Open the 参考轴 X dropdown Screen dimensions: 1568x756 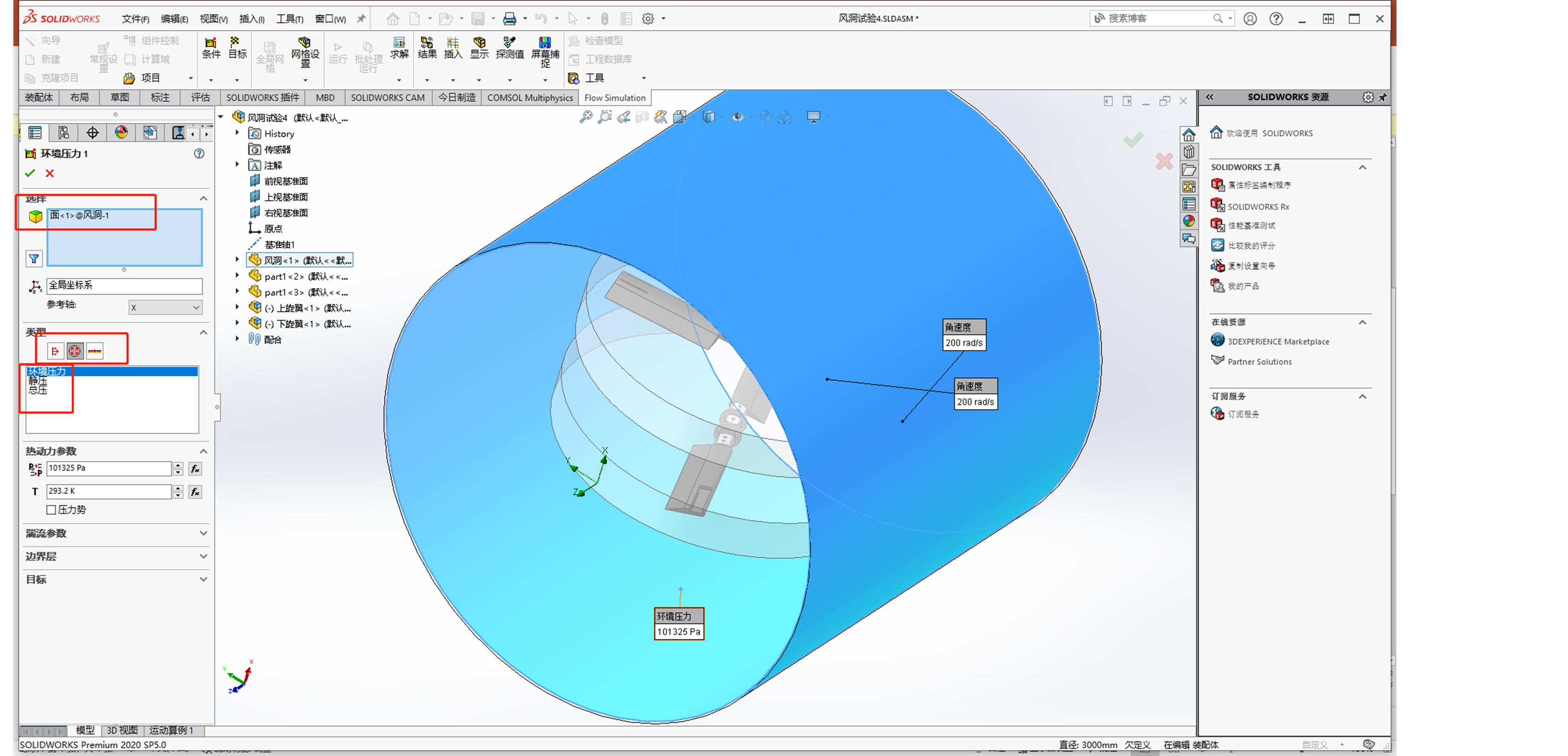coord(195,307)
